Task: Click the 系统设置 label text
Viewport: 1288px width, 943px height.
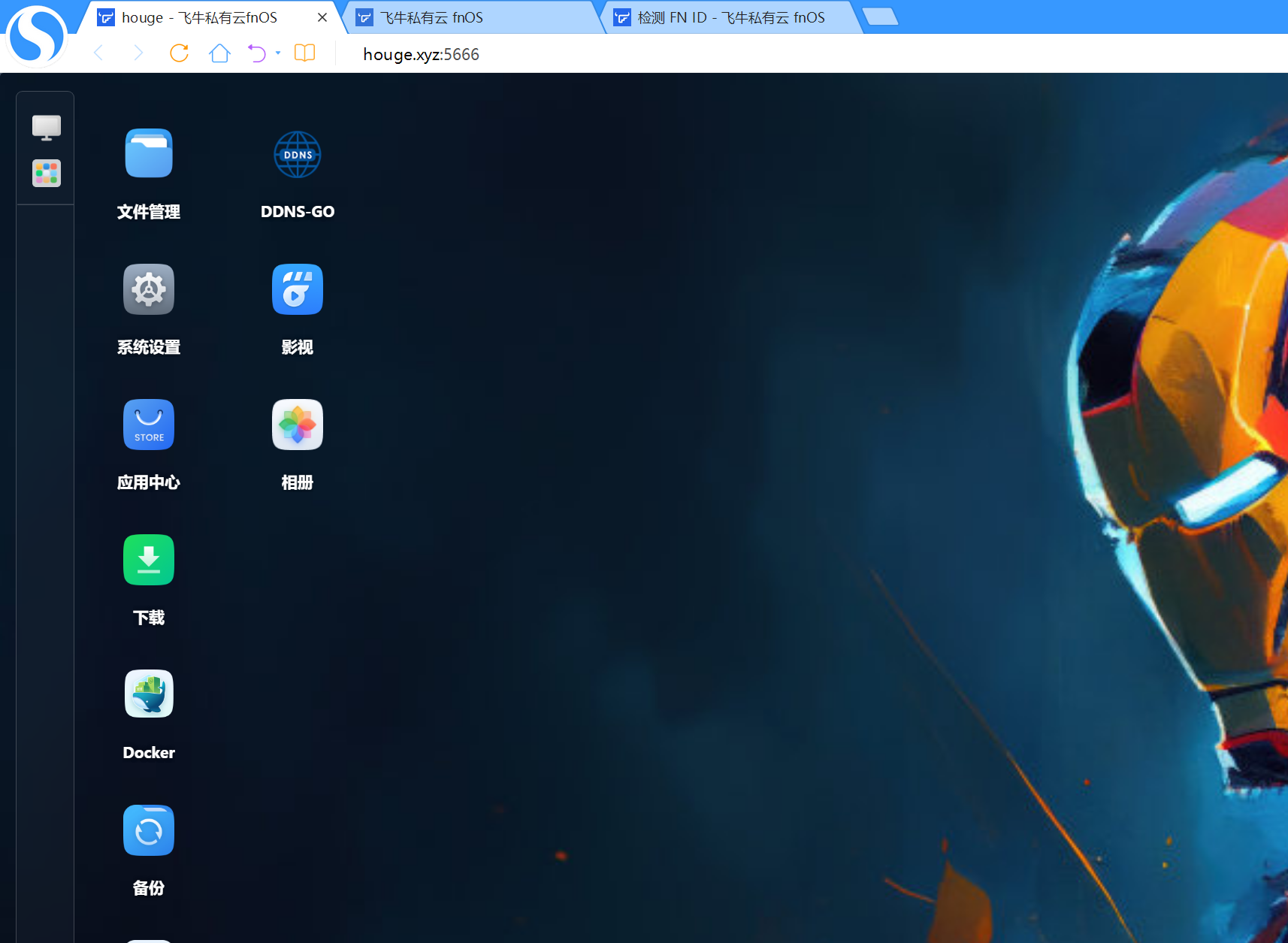Action: (x=149, y=347)
